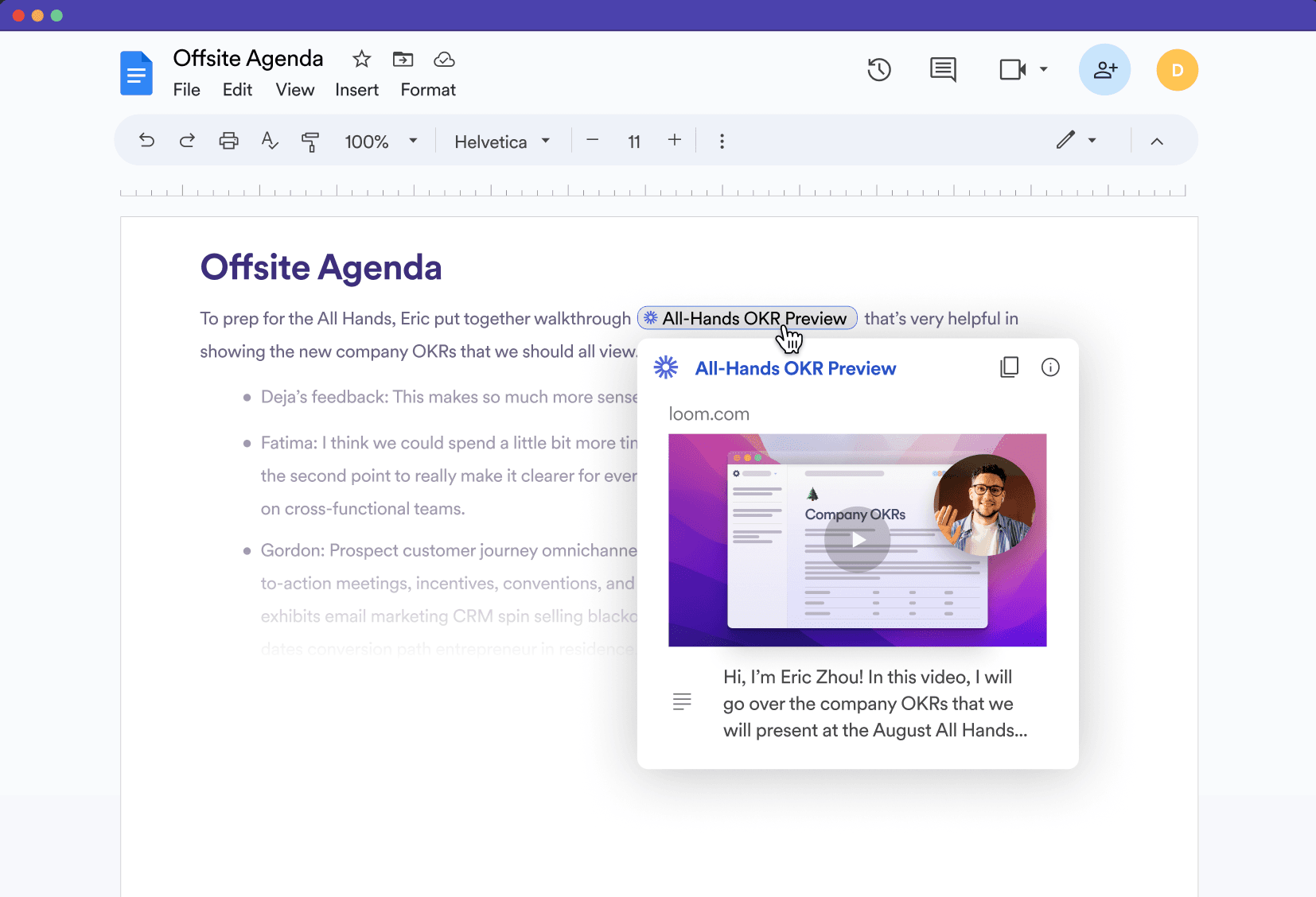This screenshot has width=1316, height=897.
Task: Print the Offsite Agenda document
Action: tap(229, 141)
